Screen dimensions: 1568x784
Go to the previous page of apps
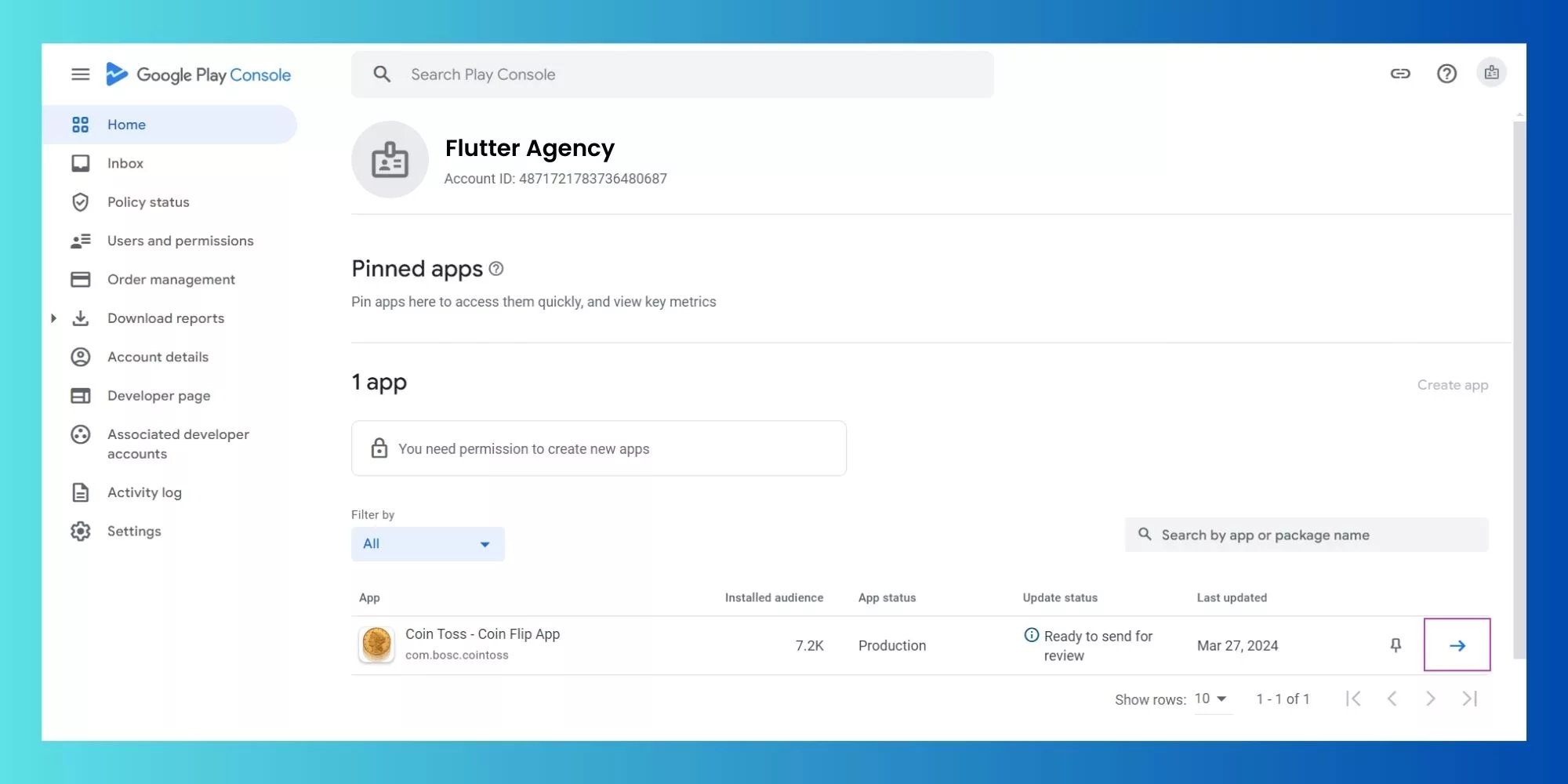point(1392,699)
